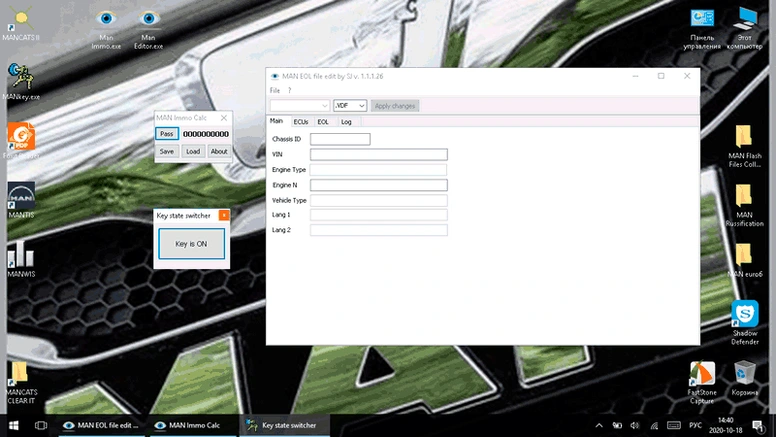Screen dimensions: 776x437
Task: Open the Windows Start menu
Action: pos(14,425)
